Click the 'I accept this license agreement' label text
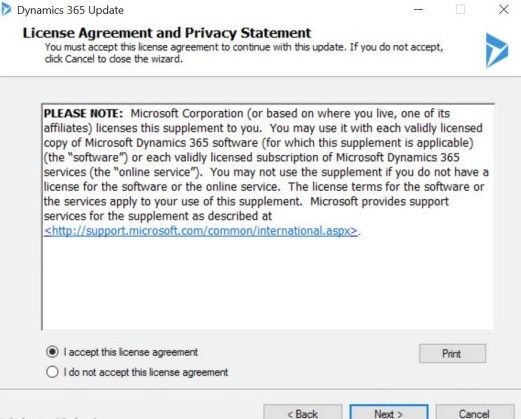The width and height of the screenshot is (521, 419). point(131,352)
